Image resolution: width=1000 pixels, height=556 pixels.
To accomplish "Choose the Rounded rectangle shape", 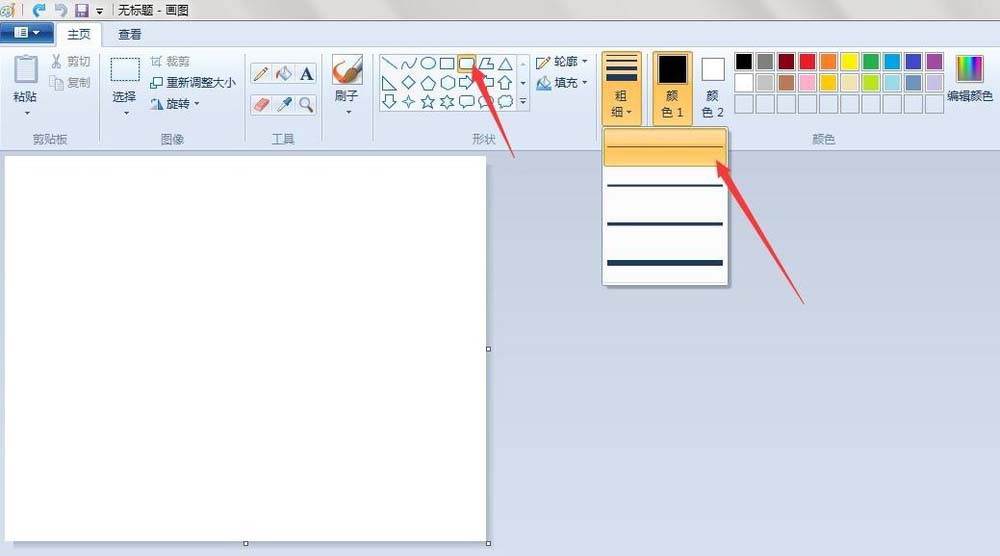I will pyautogui.click(x=467, y=63).
